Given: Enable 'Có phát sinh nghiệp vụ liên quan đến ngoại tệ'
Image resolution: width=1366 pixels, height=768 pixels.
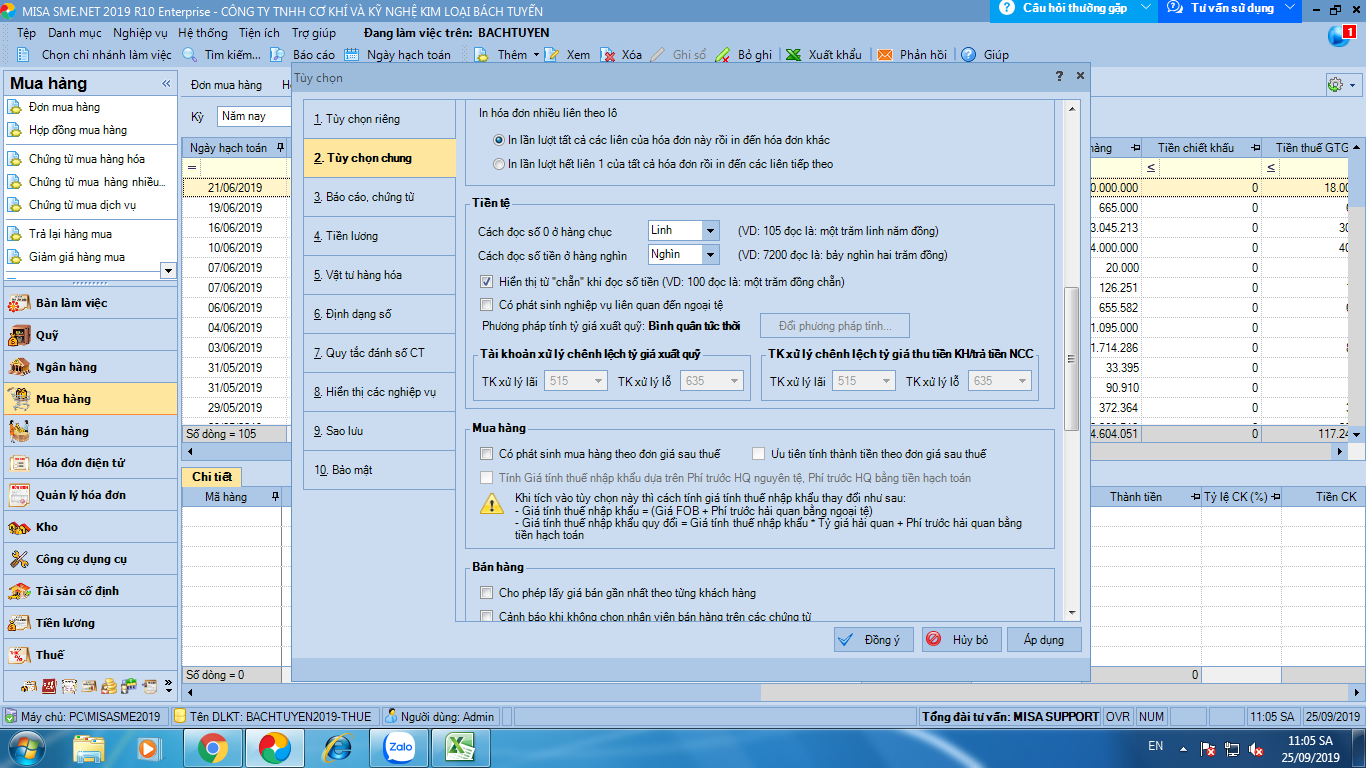Looking at the screenshot, I should (x=487, y=305).
